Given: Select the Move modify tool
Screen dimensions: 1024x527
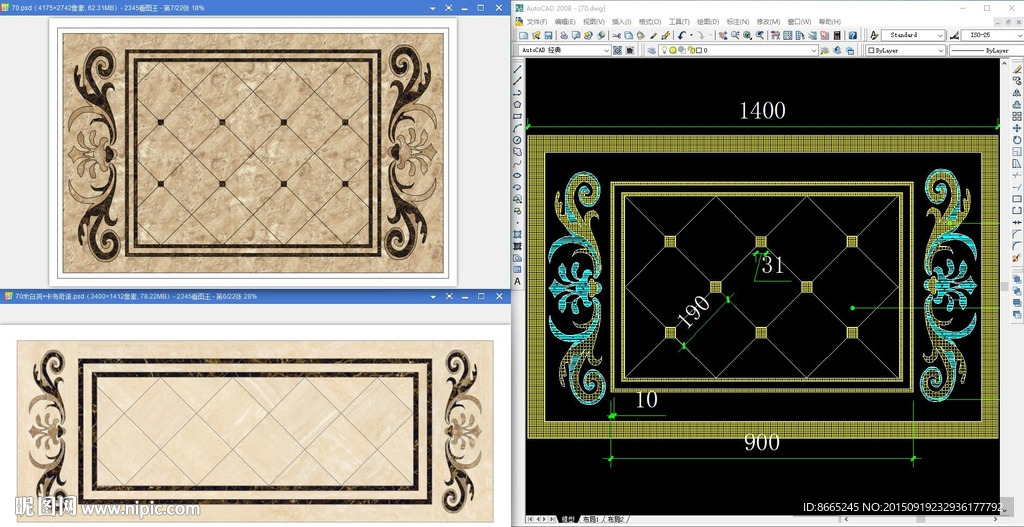Looking at the screenshot, I should tap(1017, 128).
